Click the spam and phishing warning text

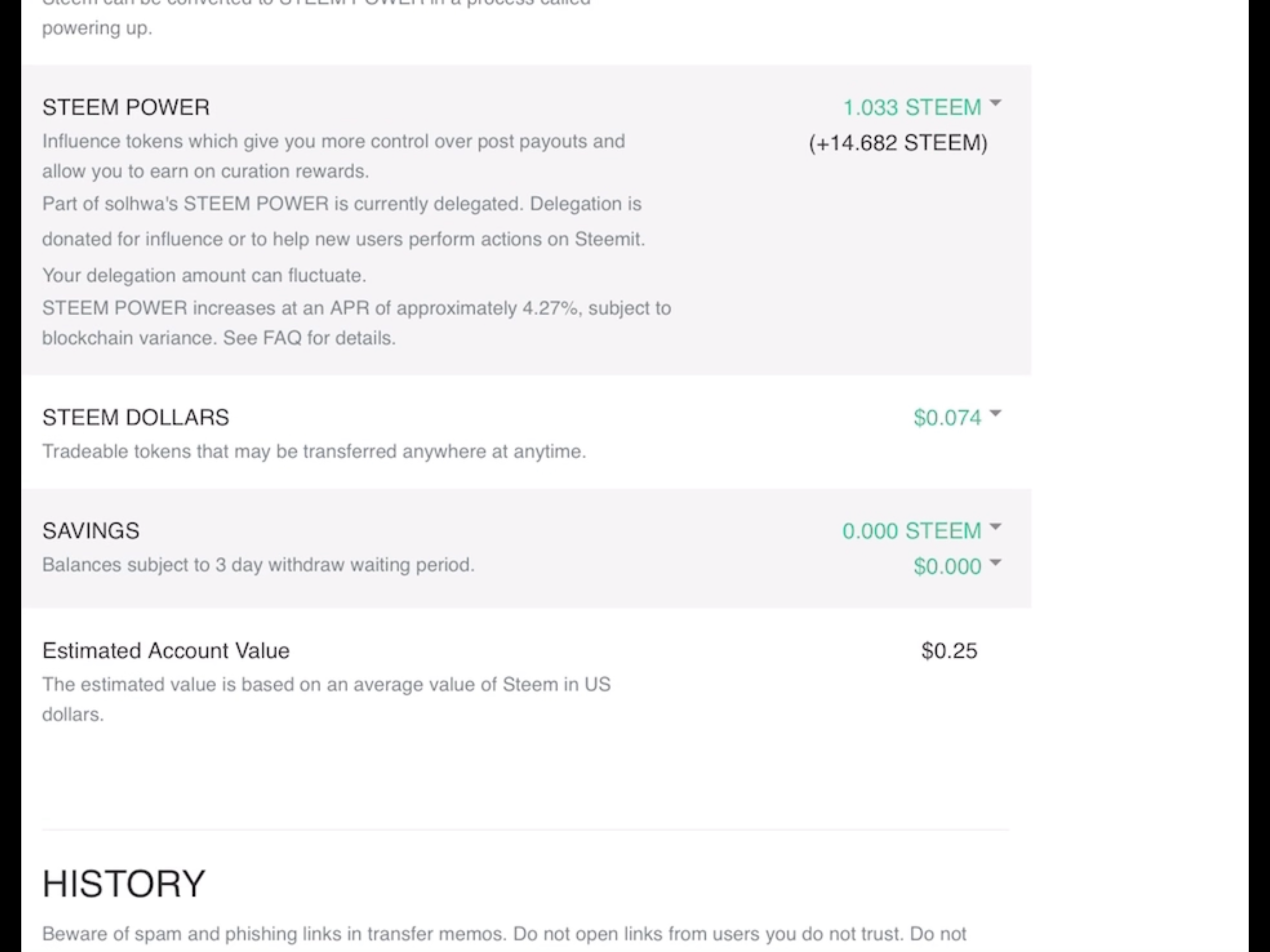point(503,934)
